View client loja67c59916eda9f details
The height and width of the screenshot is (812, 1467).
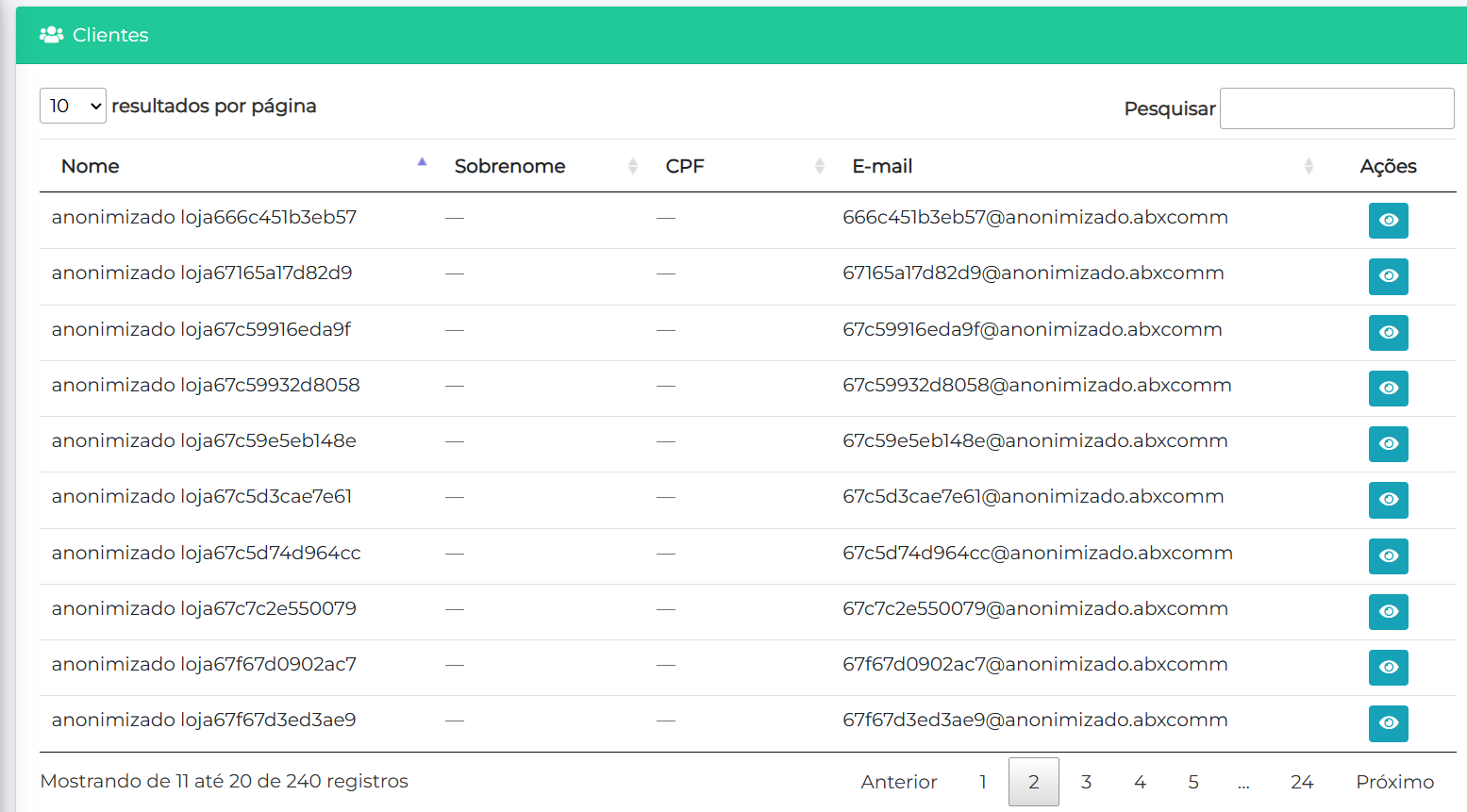tap(1388, 333)
